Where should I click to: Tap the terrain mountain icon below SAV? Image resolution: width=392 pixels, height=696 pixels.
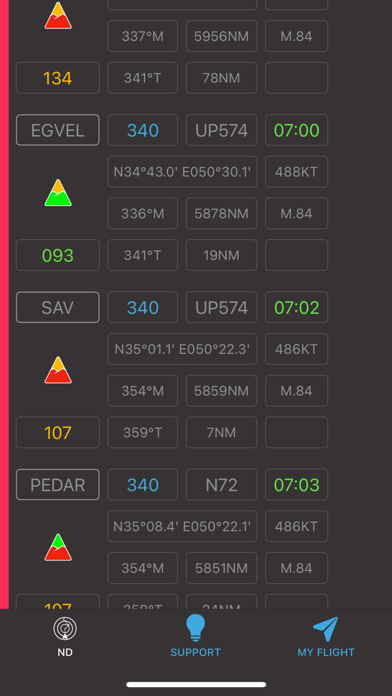58,370
